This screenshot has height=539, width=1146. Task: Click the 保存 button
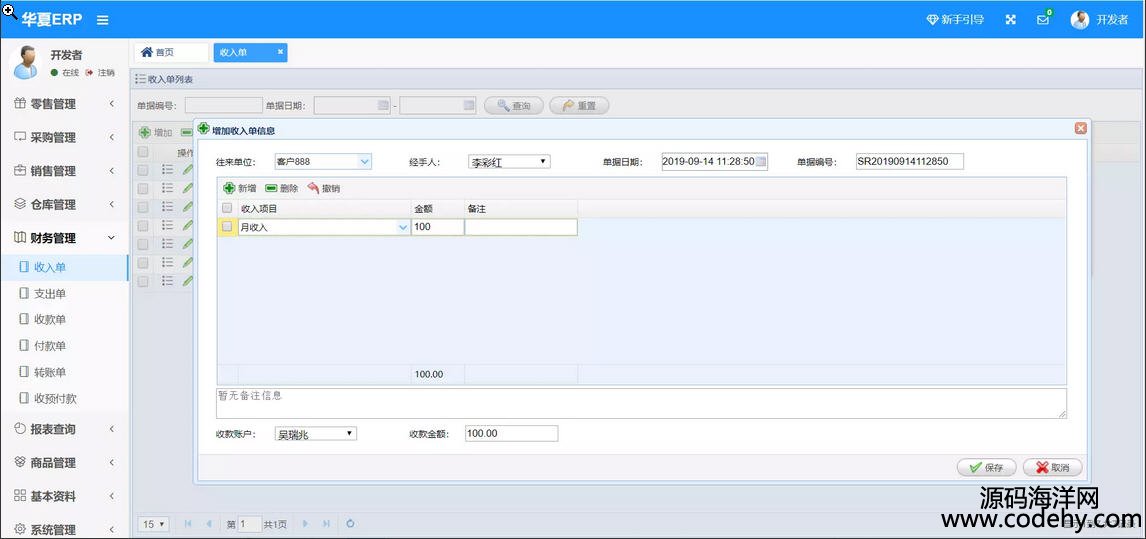(986, 467)
